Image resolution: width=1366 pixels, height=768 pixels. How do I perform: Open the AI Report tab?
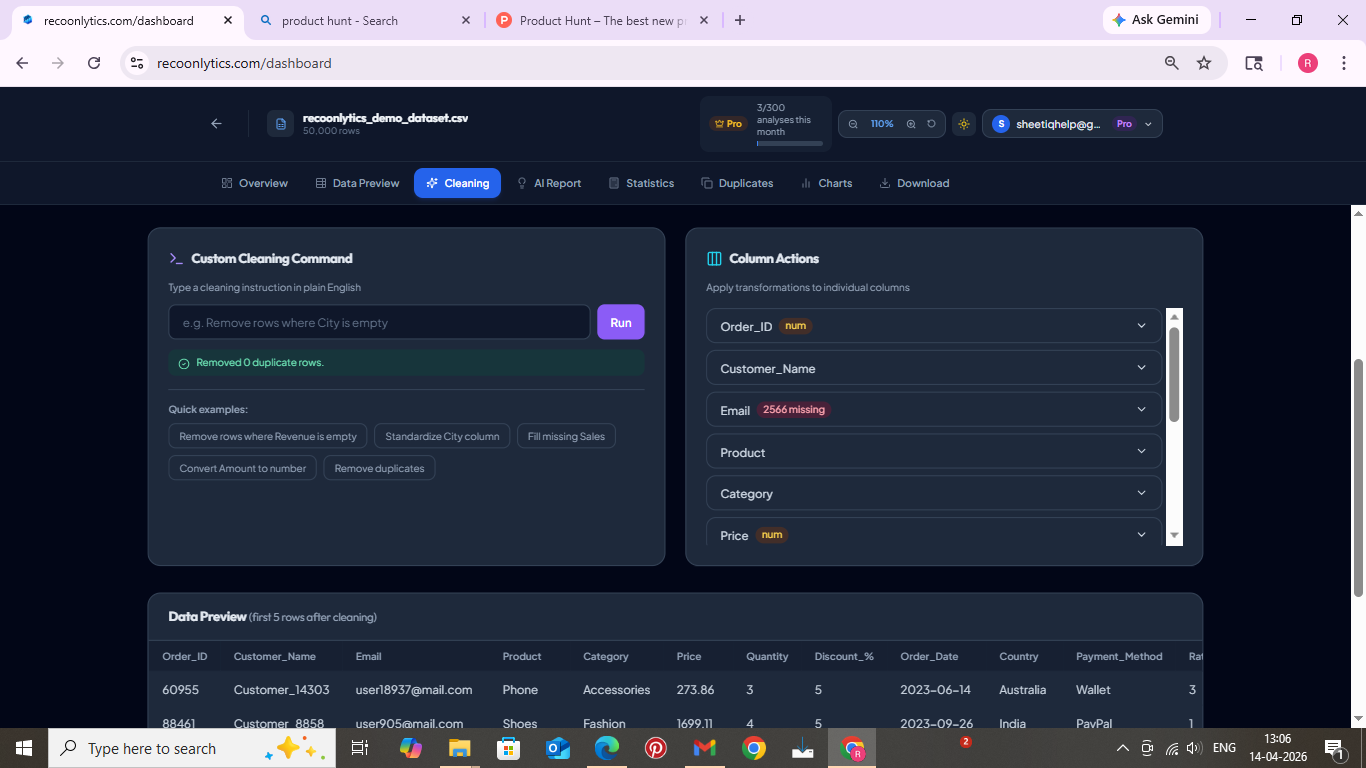point(549,183)
